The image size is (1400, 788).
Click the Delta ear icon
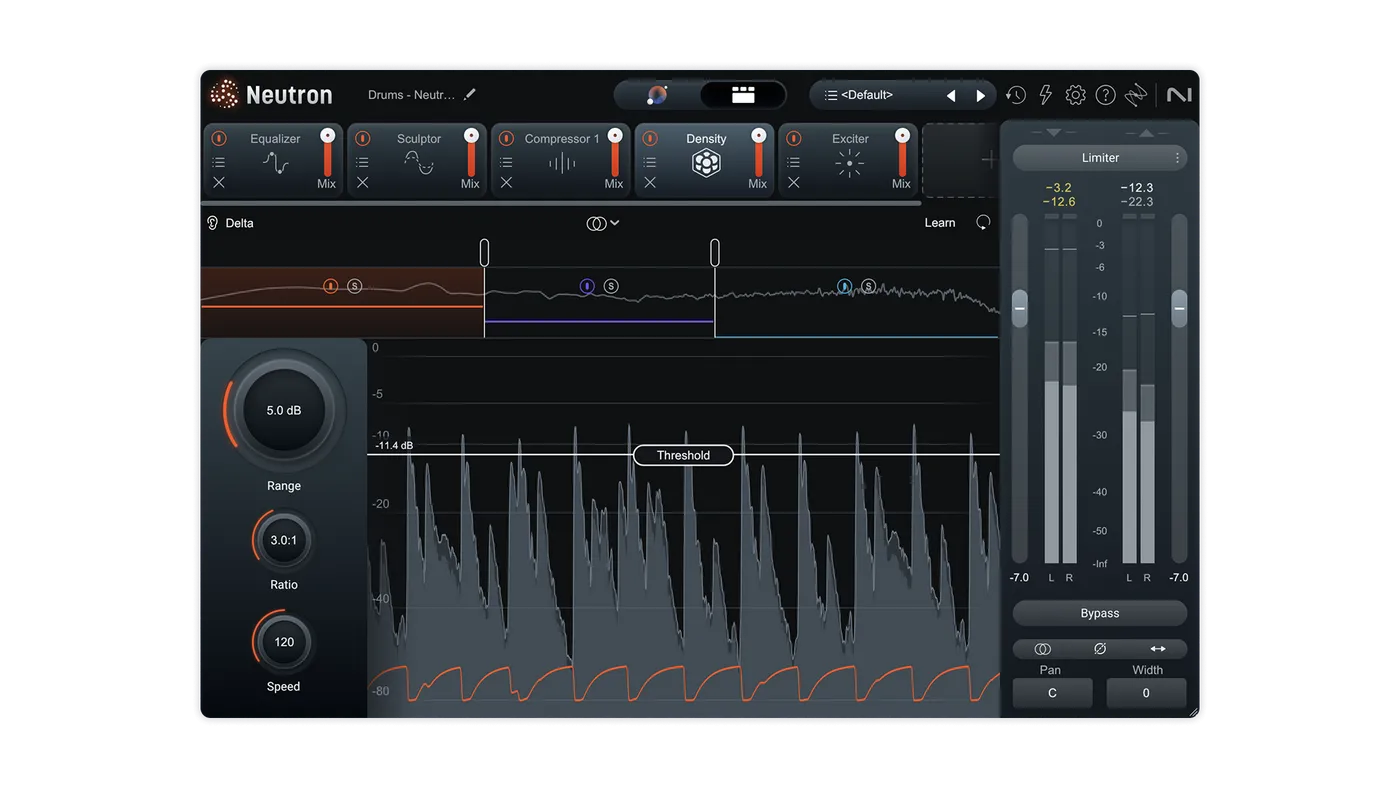212,223
